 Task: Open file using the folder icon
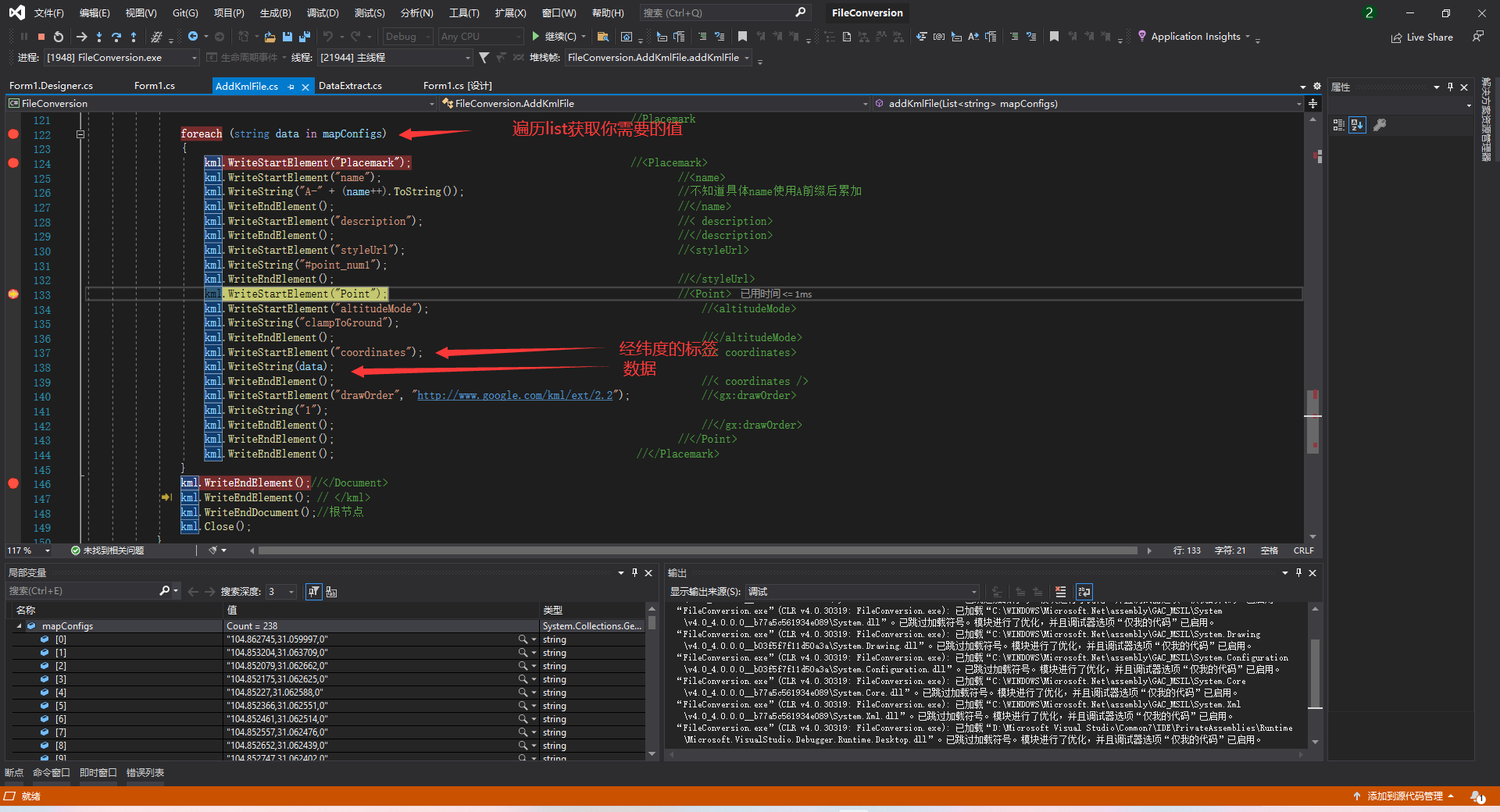(270, 37)
